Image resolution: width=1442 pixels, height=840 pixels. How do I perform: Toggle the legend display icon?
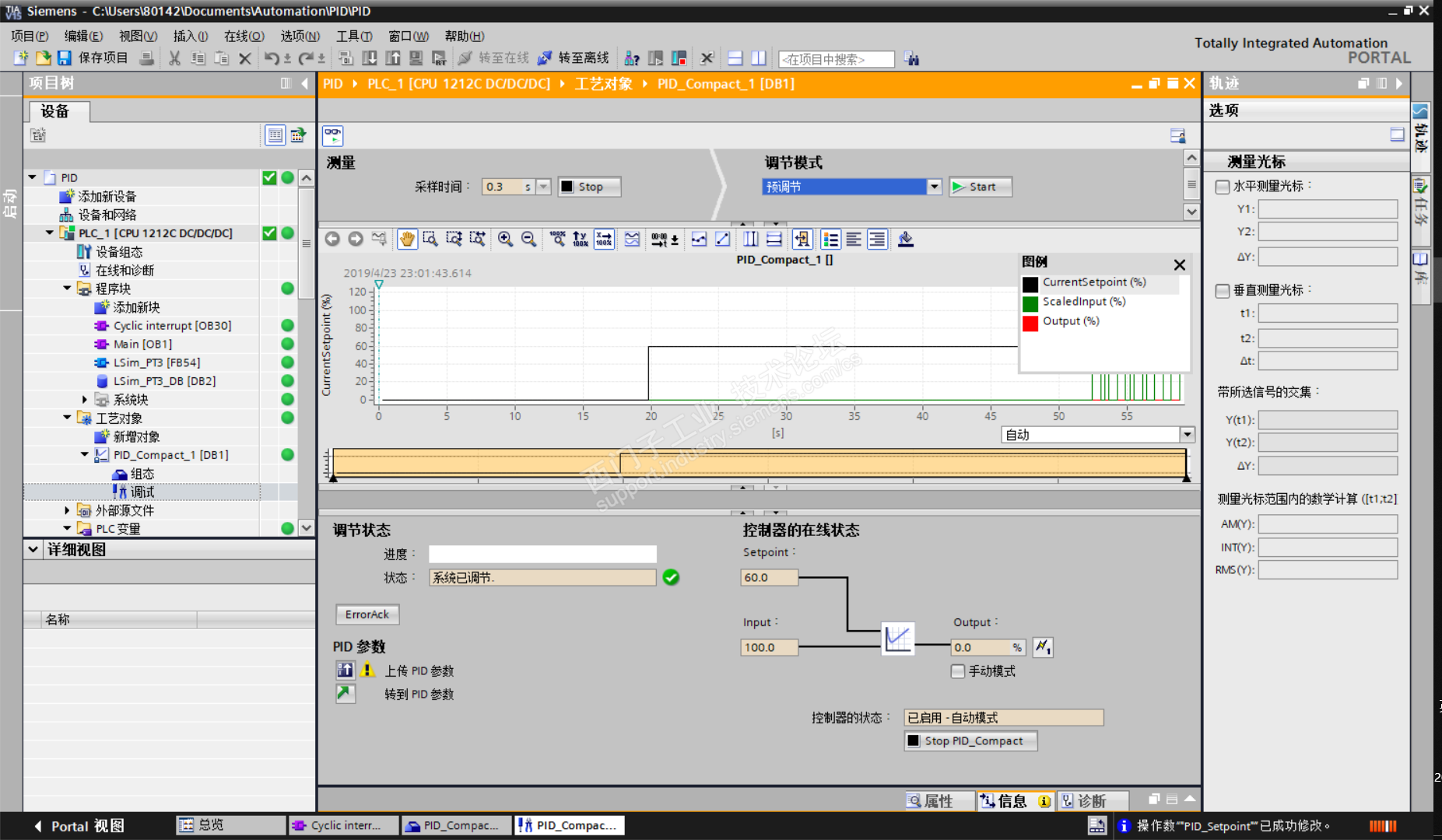[830, 239]
